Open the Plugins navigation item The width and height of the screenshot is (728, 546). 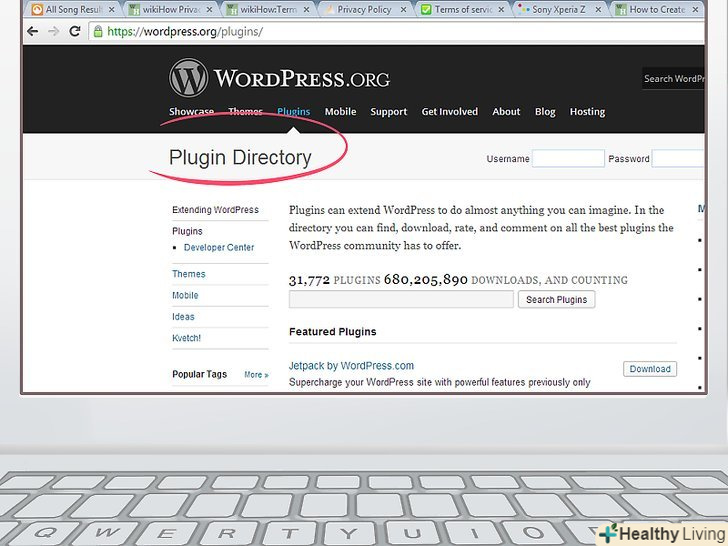tap(293, 112)
